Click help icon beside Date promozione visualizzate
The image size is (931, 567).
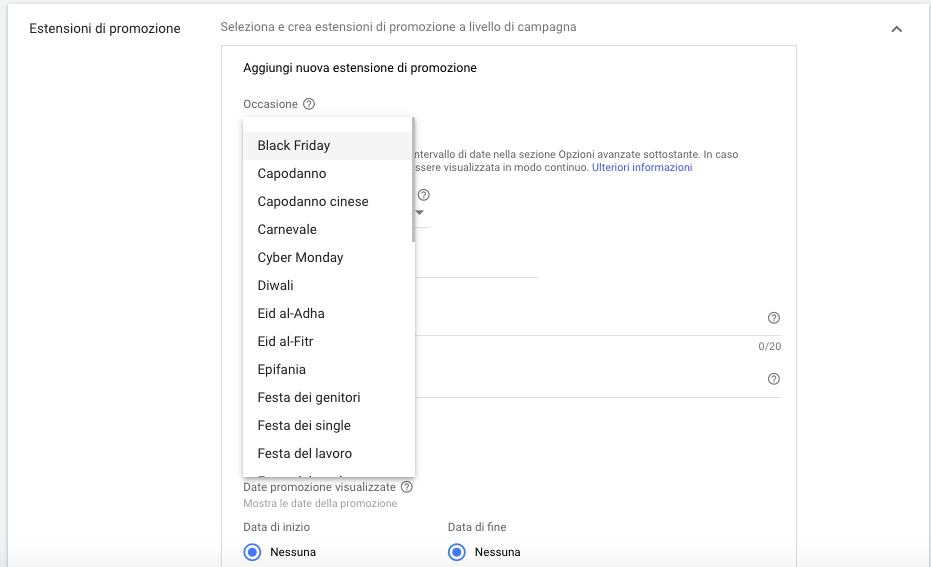pos(407,487)
